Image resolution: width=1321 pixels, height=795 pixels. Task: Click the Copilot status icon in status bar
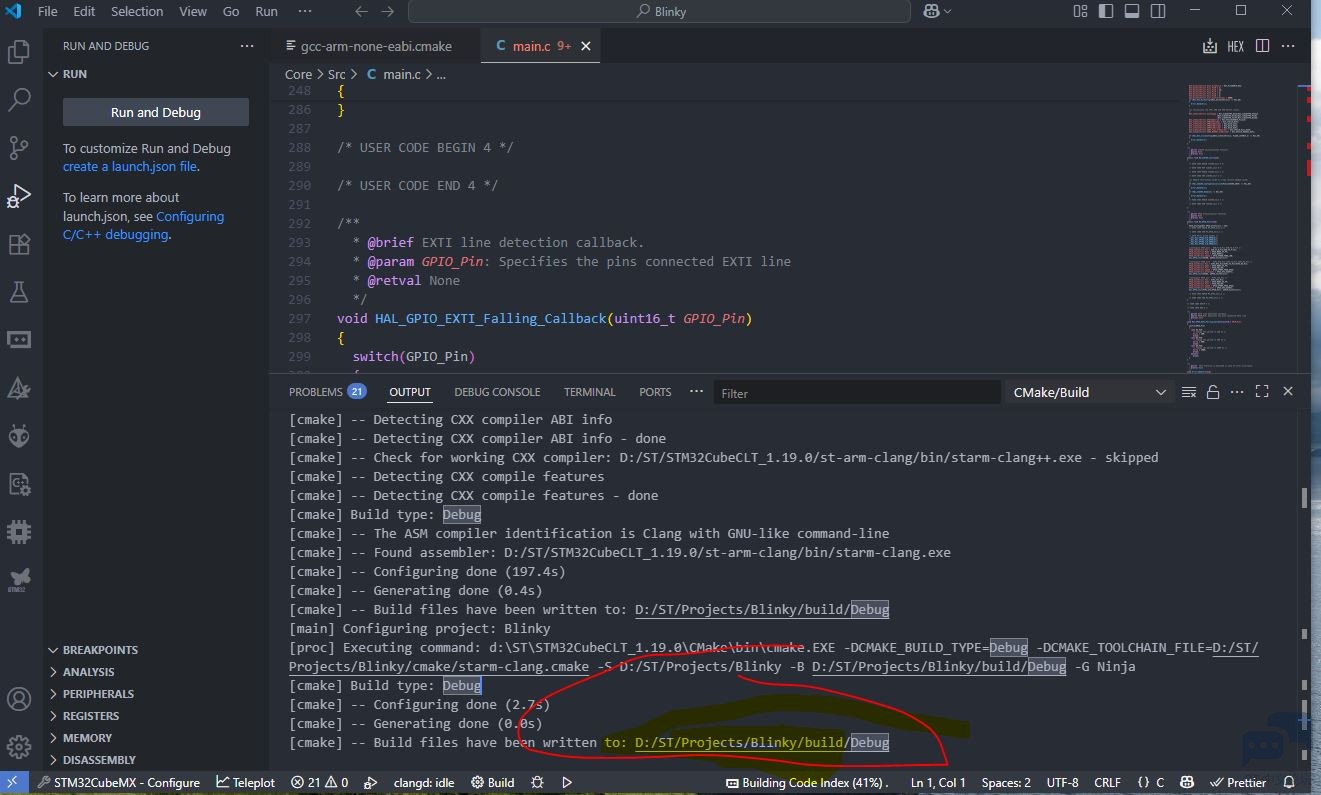click(x=1188, y=783)
